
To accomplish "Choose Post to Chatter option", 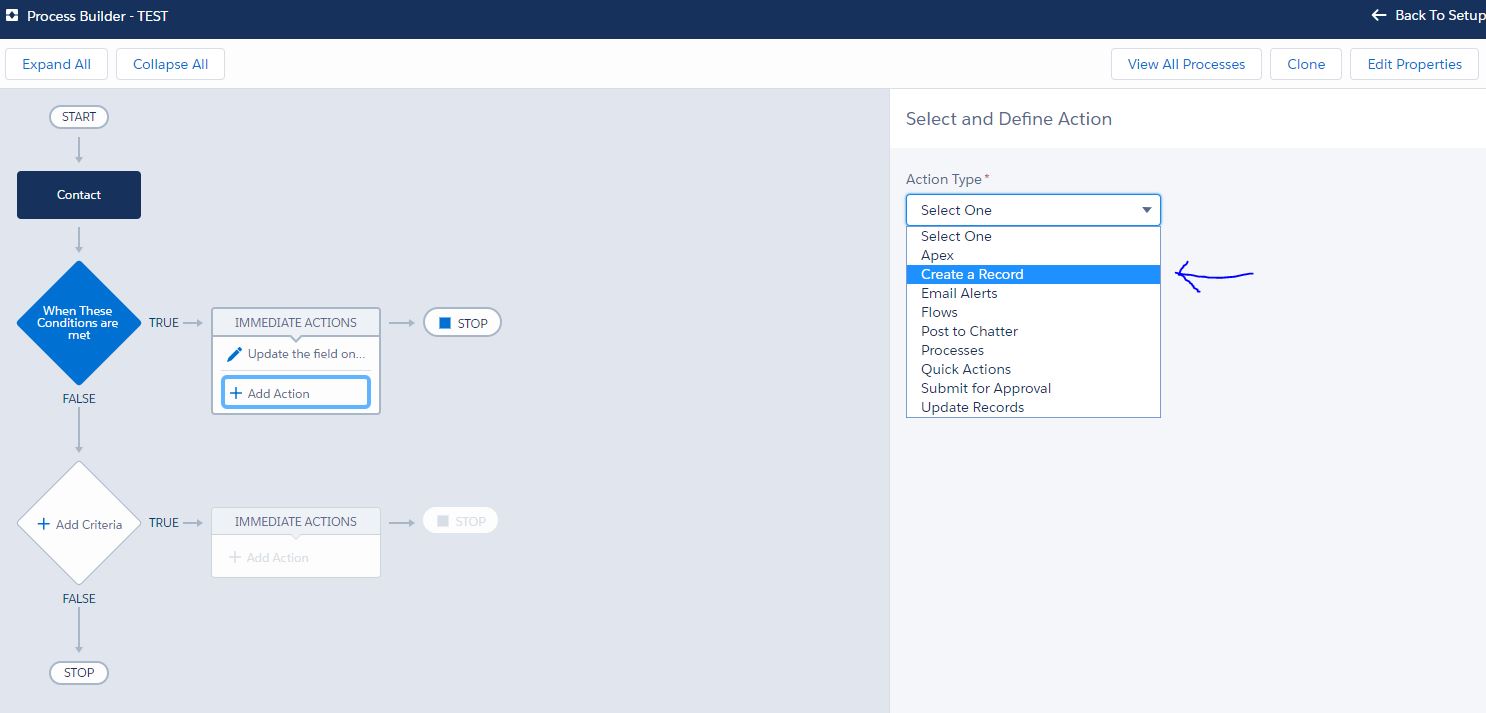I will pyautogui.click(x=969, y=331).
